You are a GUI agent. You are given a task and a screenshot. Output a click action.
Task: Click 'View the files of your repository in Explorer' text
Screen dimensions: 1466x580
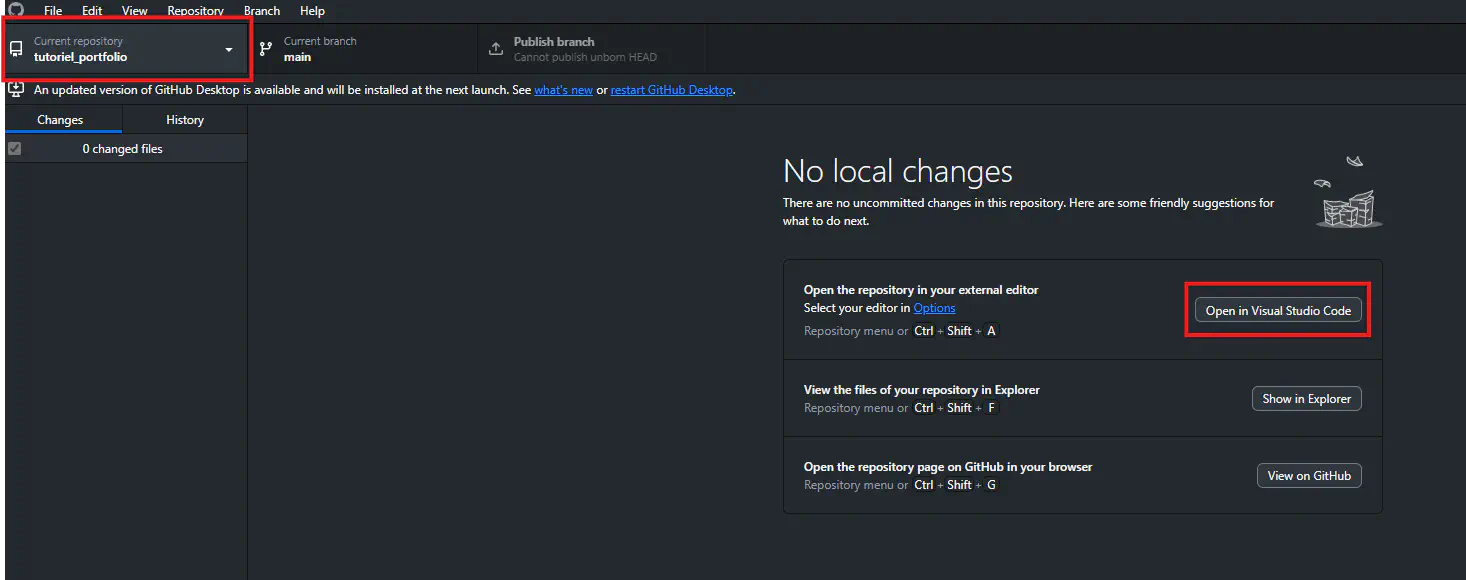click(922, 390)
